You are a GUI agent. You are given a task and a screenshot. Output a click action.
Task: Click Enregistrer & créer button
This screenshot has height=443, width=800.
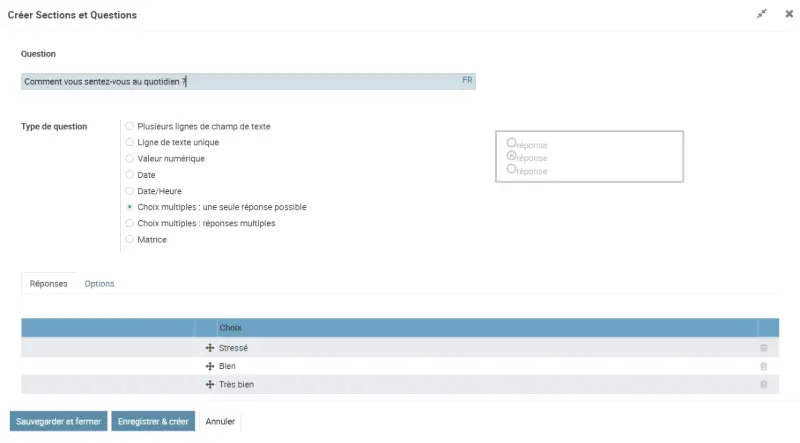click(x=153, y=422)
